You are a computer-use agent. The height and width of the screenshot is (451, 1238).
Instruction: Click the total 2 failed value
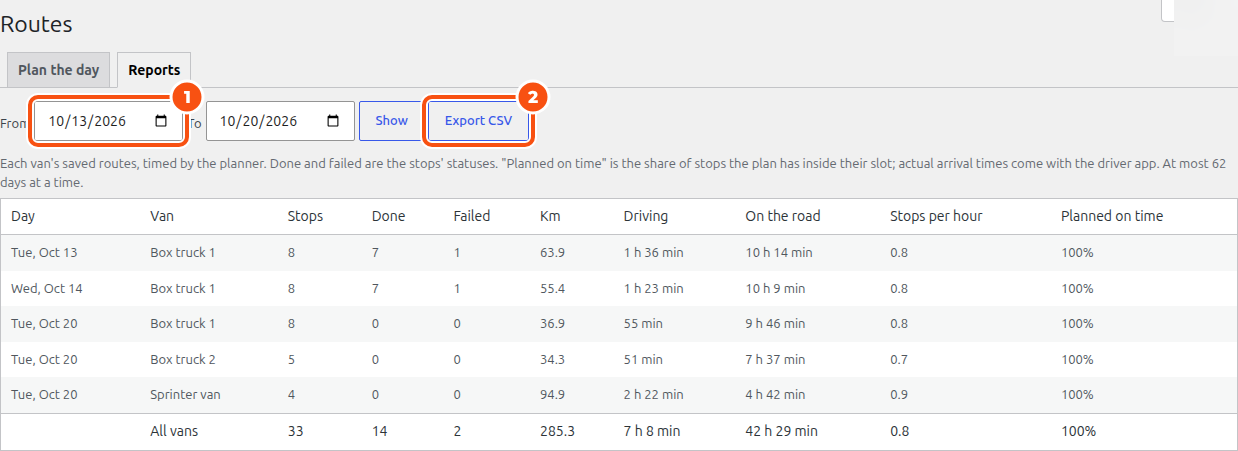coord(457,432)
